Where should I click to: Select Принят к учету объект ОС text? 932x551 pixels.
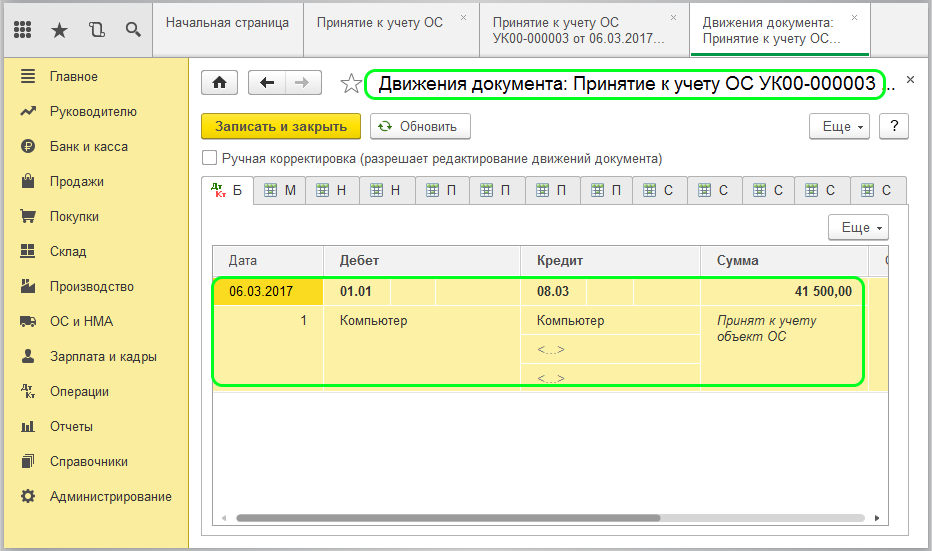767,328
